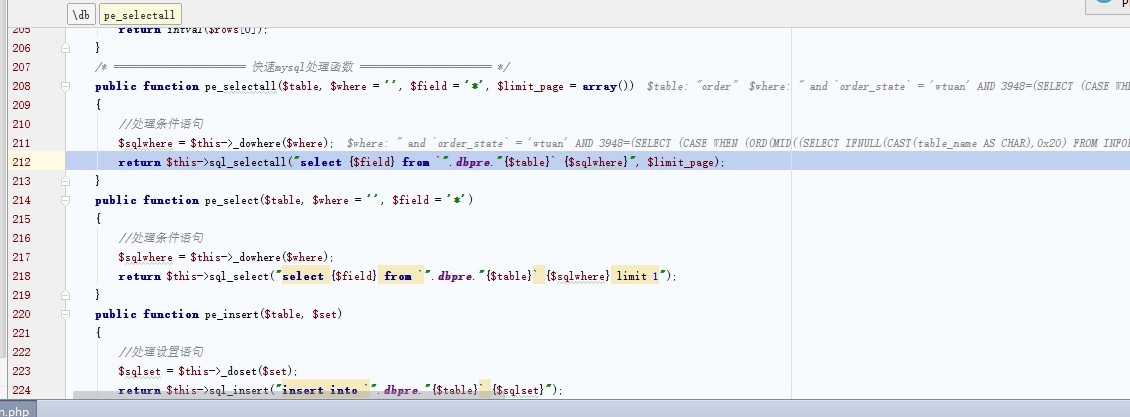Click gutter line number 211

[x=22, y=143]
